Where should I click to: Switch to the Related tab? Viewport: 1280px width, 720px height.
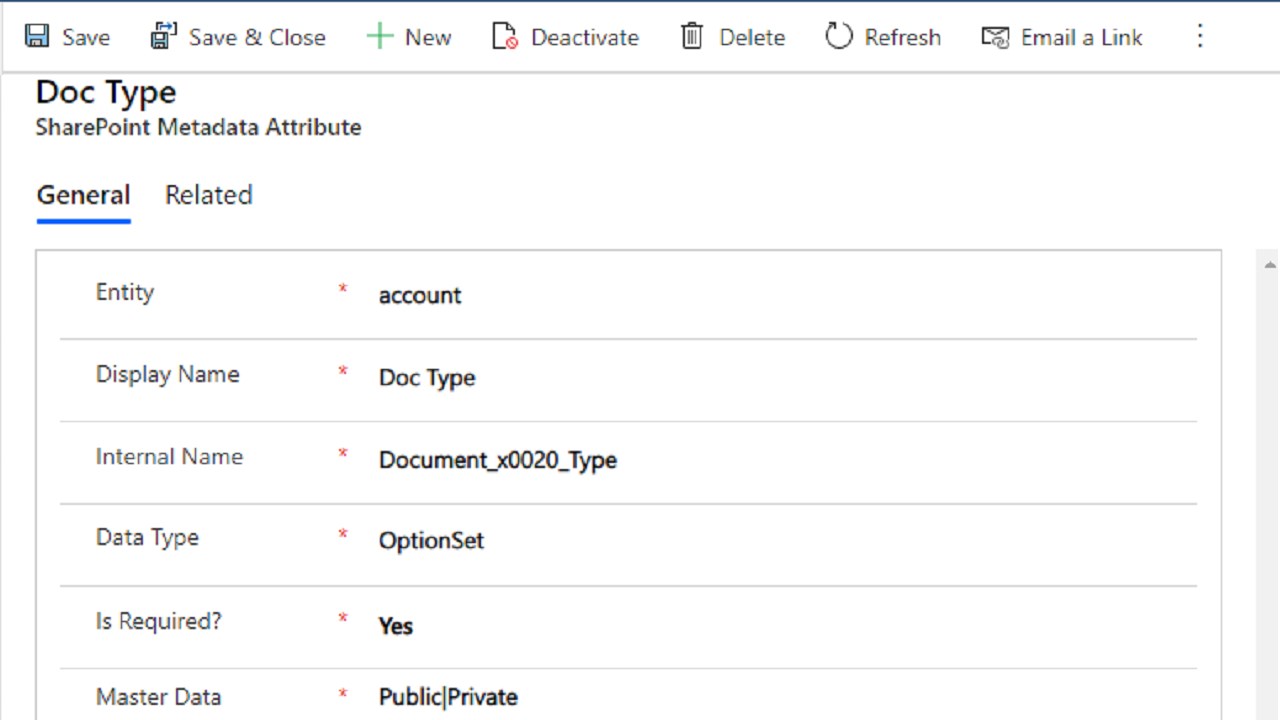pos(208,195)
